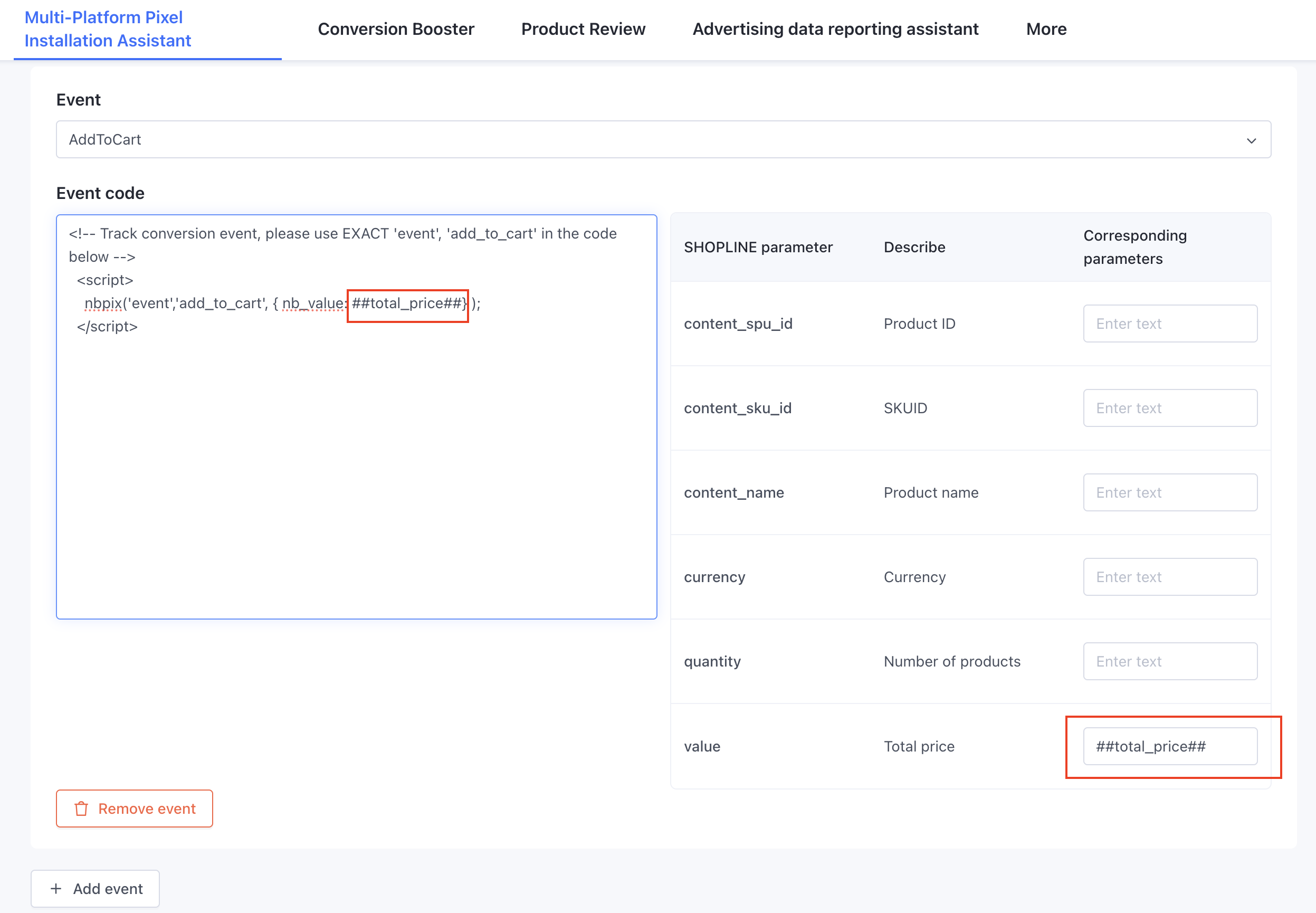Open the More menu

tap(1046, 29)
